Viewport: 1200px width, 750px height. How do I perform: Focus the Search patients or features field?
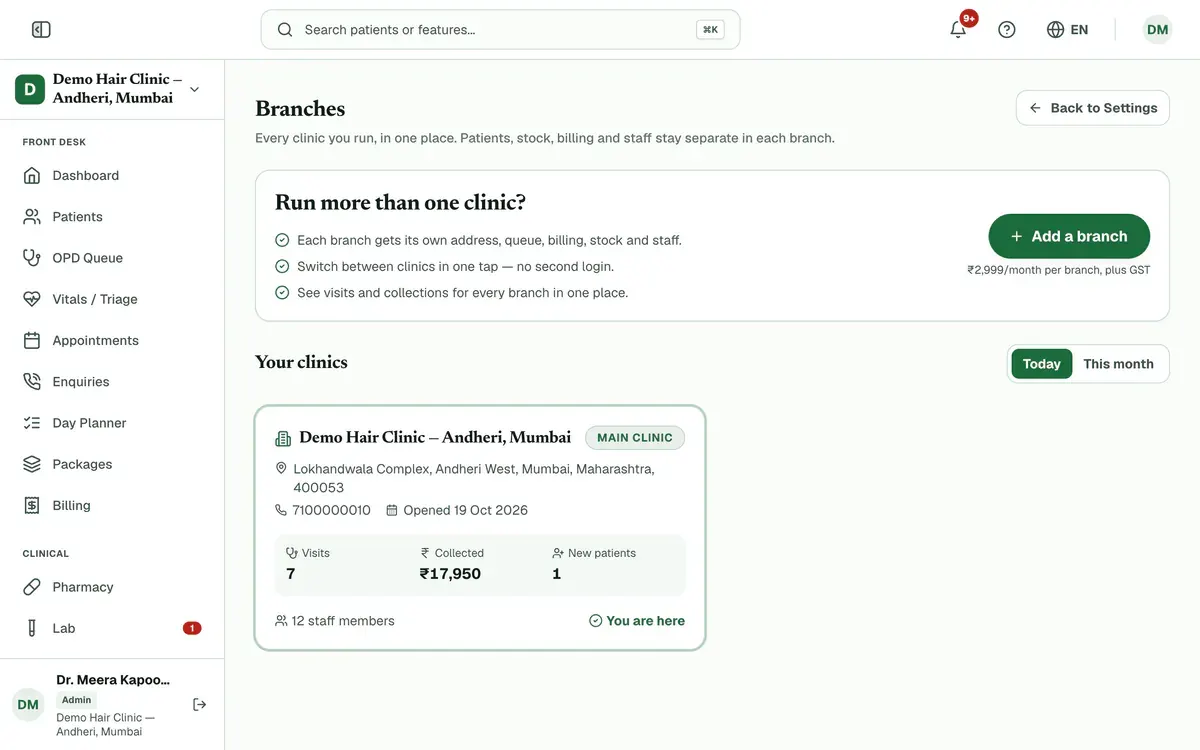coord(500,30)
